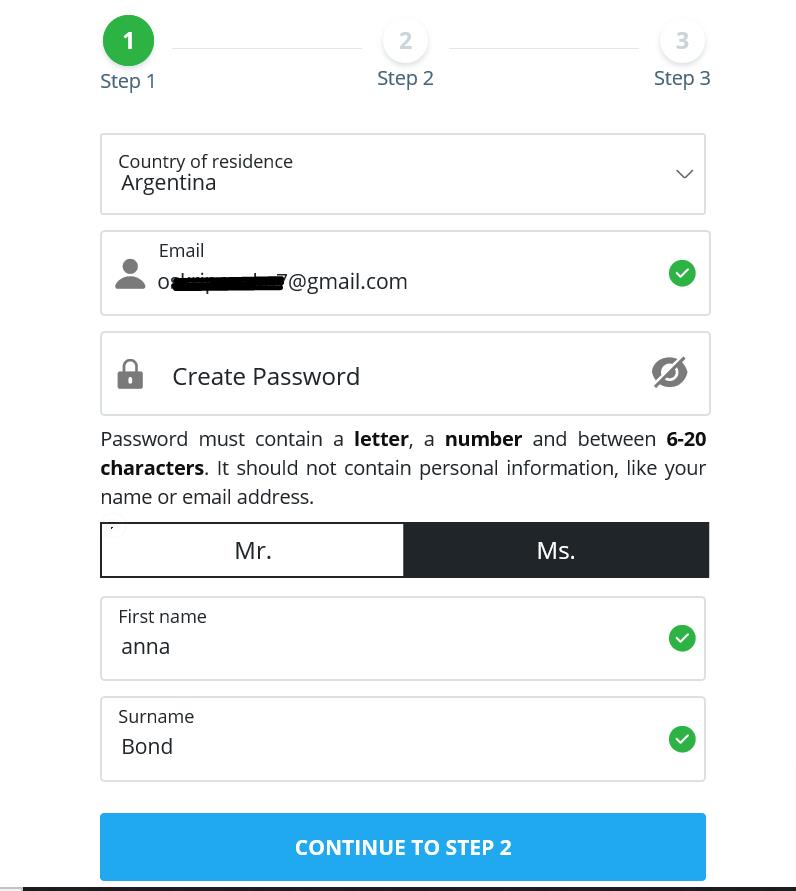
Task: Click green checkmark next to First name
Action: click(x=682, y=638)
